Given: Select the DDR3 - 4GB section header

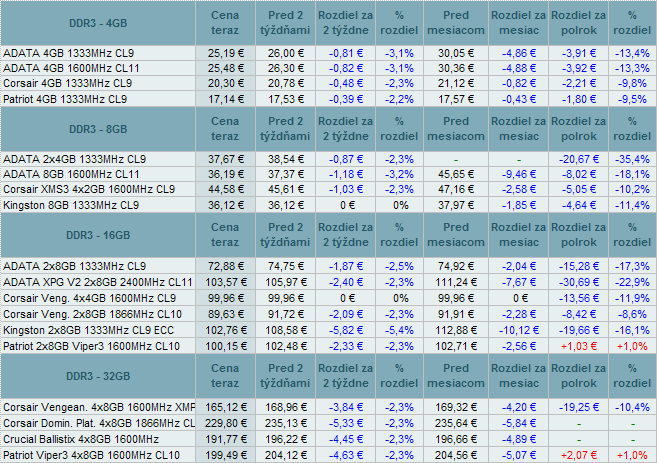Looking at the screenshot, I should tap(98, 23).
